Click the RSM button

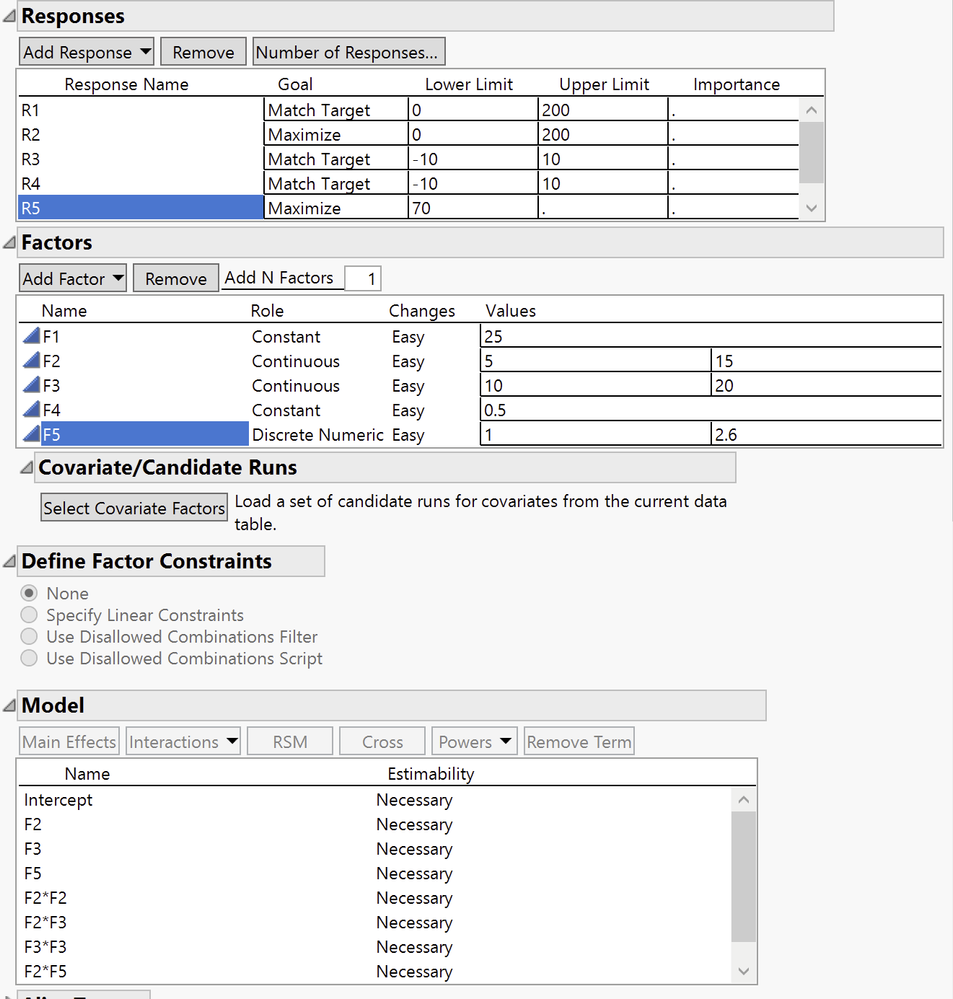289,741
